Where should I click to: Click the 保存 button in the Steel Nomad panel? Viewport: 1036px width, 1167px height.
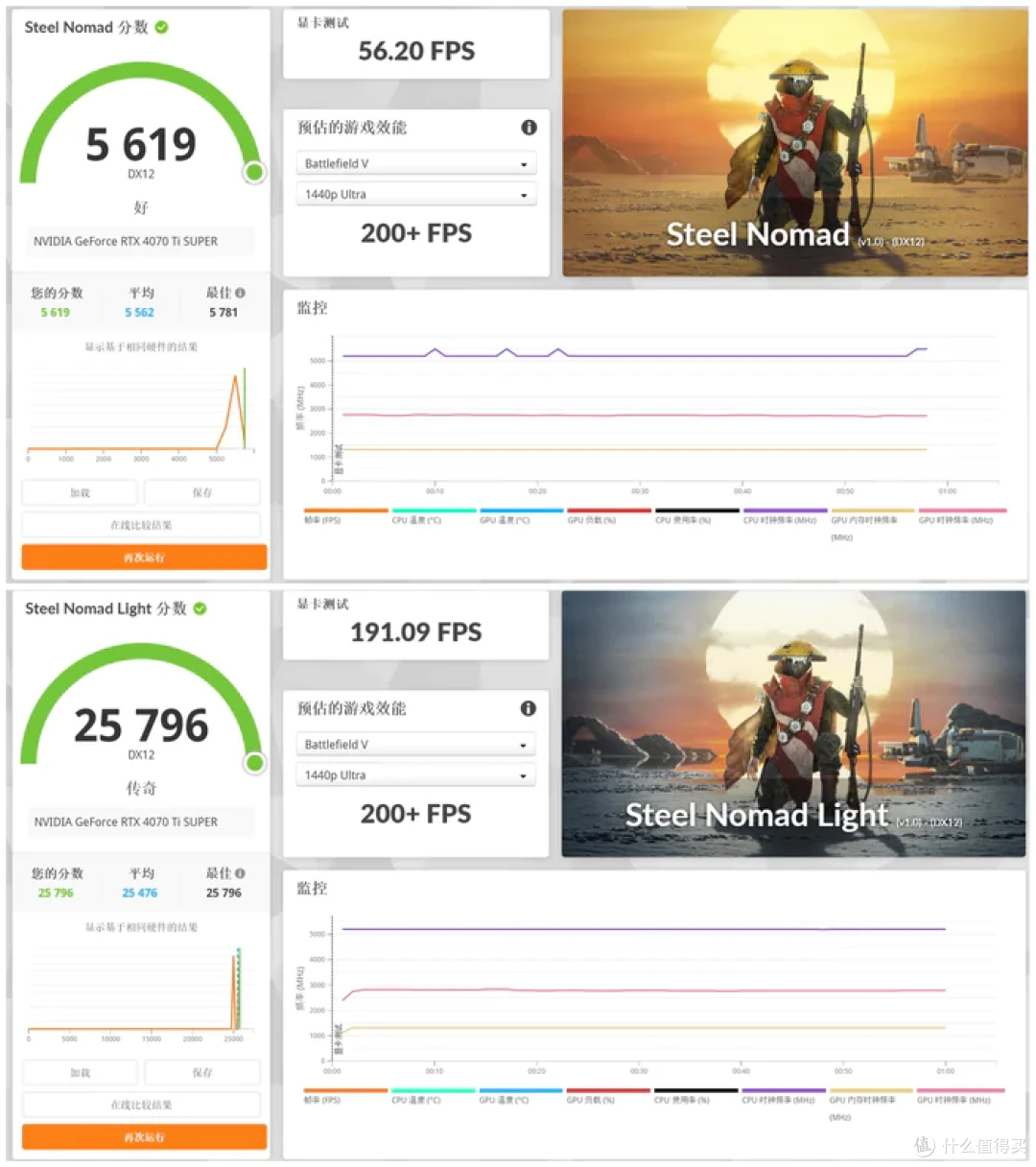[x=202, y=492]
